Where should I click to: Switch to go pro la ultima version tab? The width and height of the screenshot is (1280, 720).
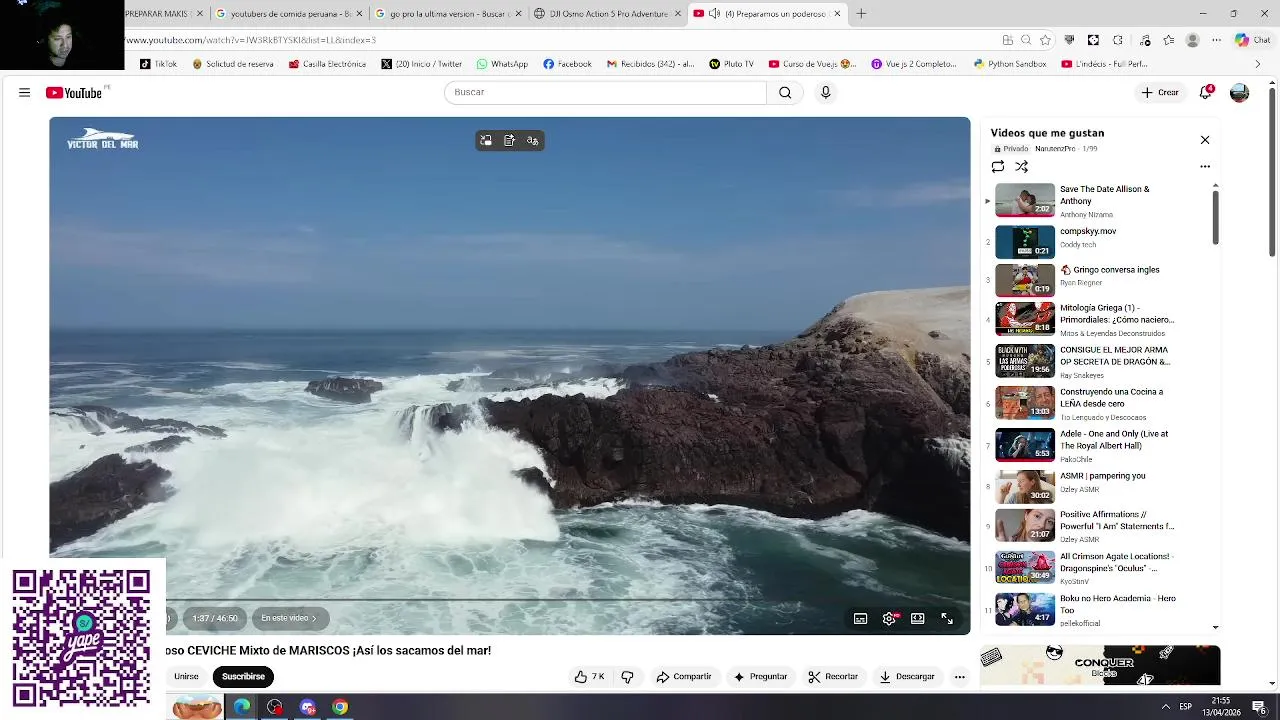pyautogui.click(x=447, y=14)
